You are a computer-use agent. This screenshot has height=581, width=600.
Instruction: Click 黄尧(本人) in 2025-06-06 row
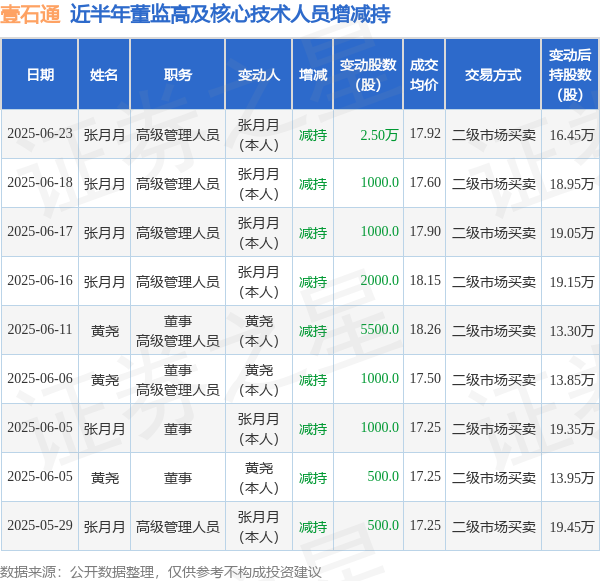pyautogui.click(x=259, y=380)
